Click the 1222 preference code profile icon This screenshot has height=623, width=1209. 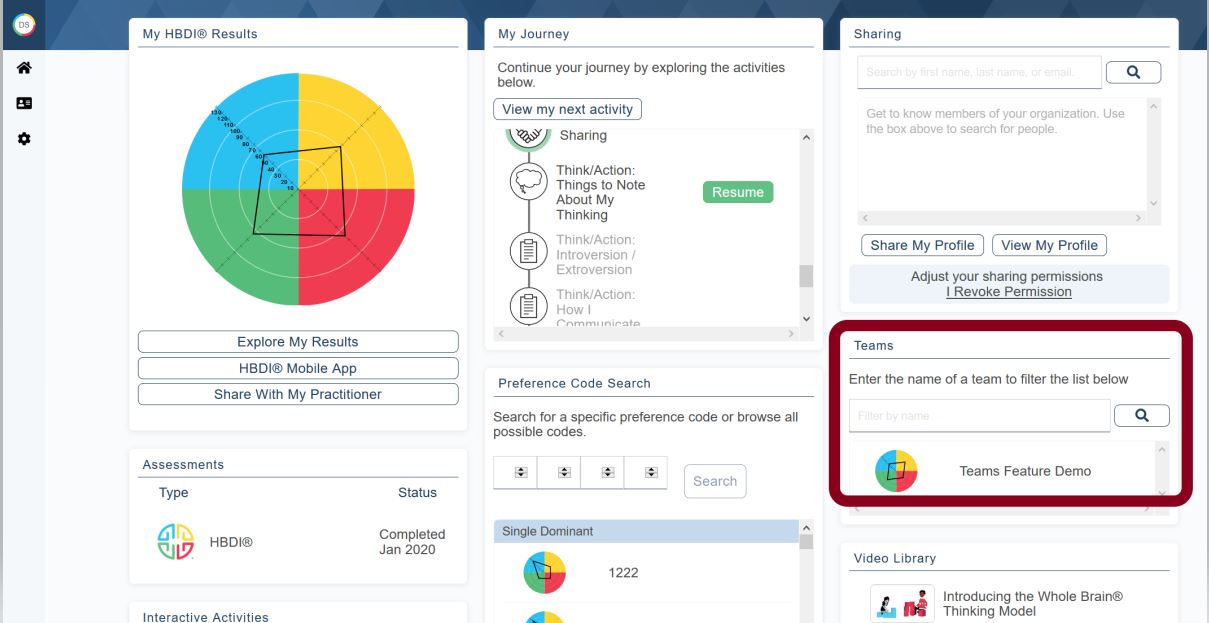click(544, 573)
